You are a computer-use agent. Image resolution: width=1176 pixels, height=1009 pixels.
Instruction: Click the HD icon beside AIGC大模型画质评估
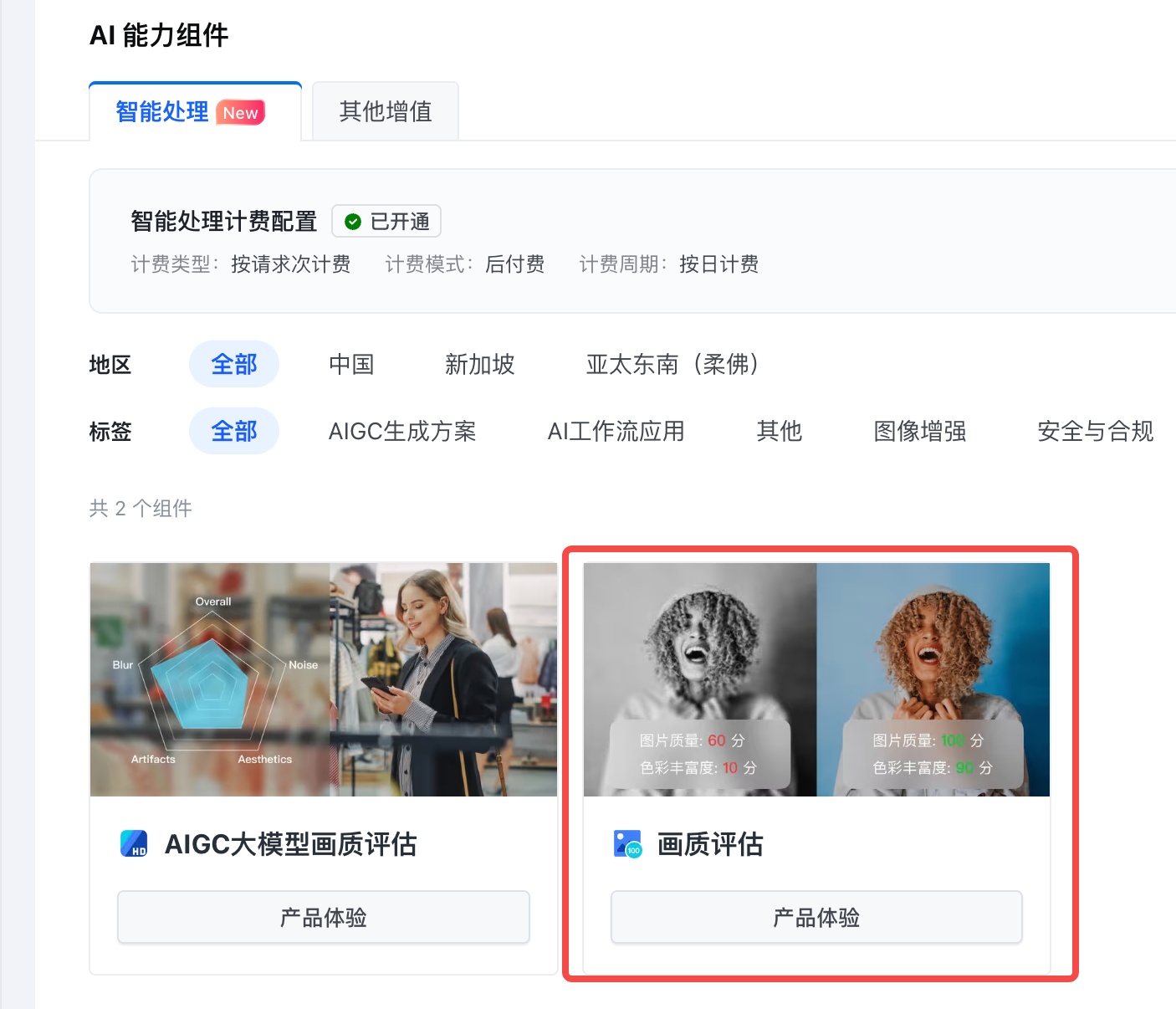coord(134,843)
